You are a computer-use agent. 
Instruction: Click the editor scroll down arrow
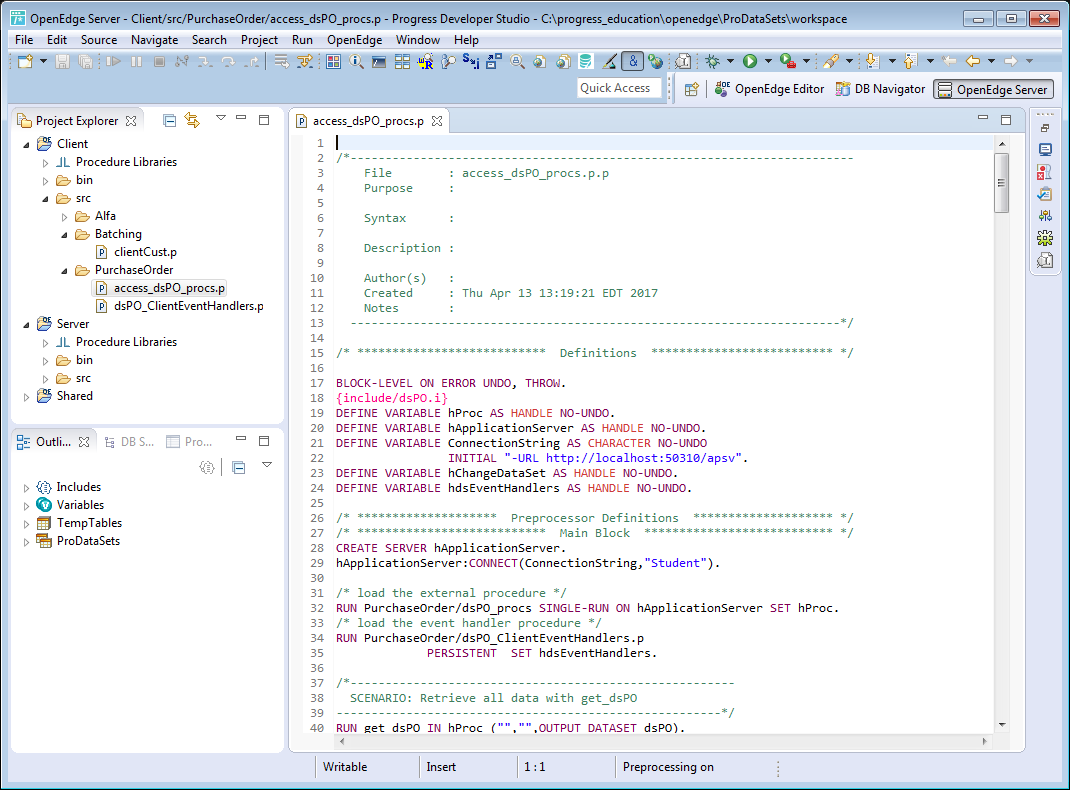pyautogui.click(x=1002, y=725)
